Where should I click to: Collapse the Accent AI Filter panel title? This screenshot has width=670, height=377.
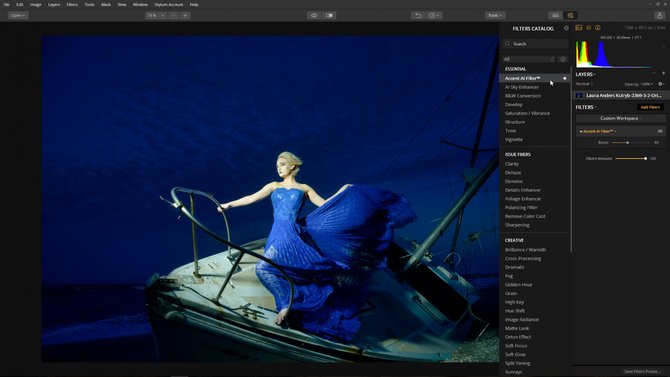pyautogui.click(x=598, y=131)
